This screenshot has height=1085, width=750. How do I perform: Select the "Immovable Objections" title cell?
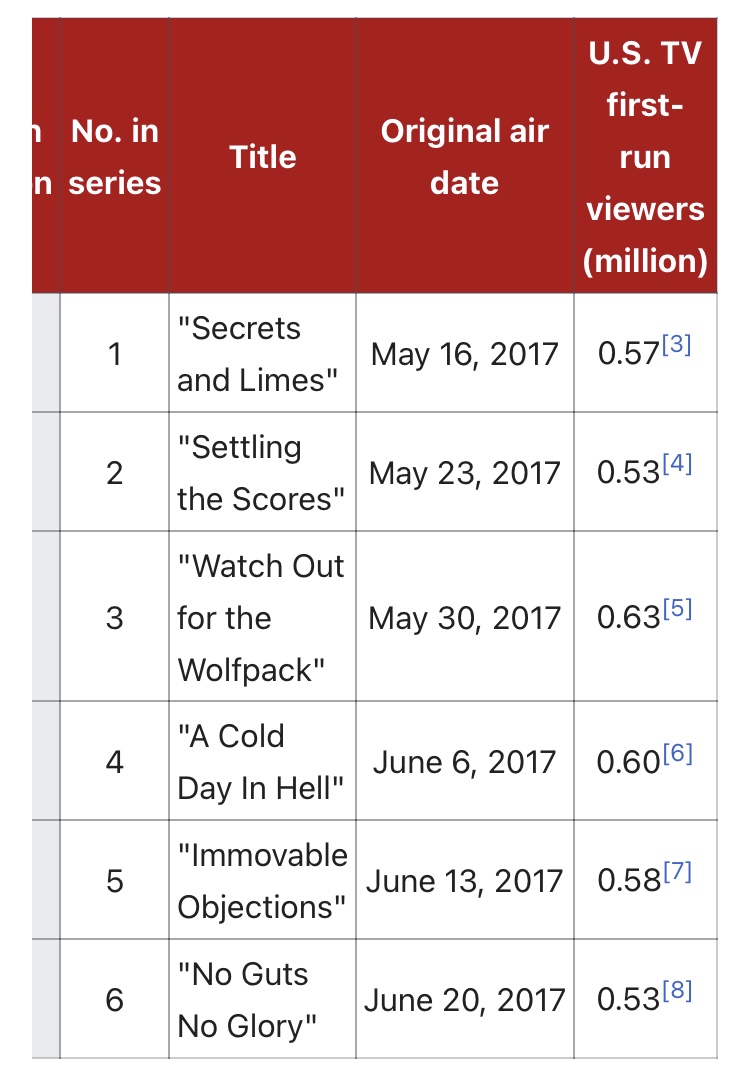[x=263, y=880]
